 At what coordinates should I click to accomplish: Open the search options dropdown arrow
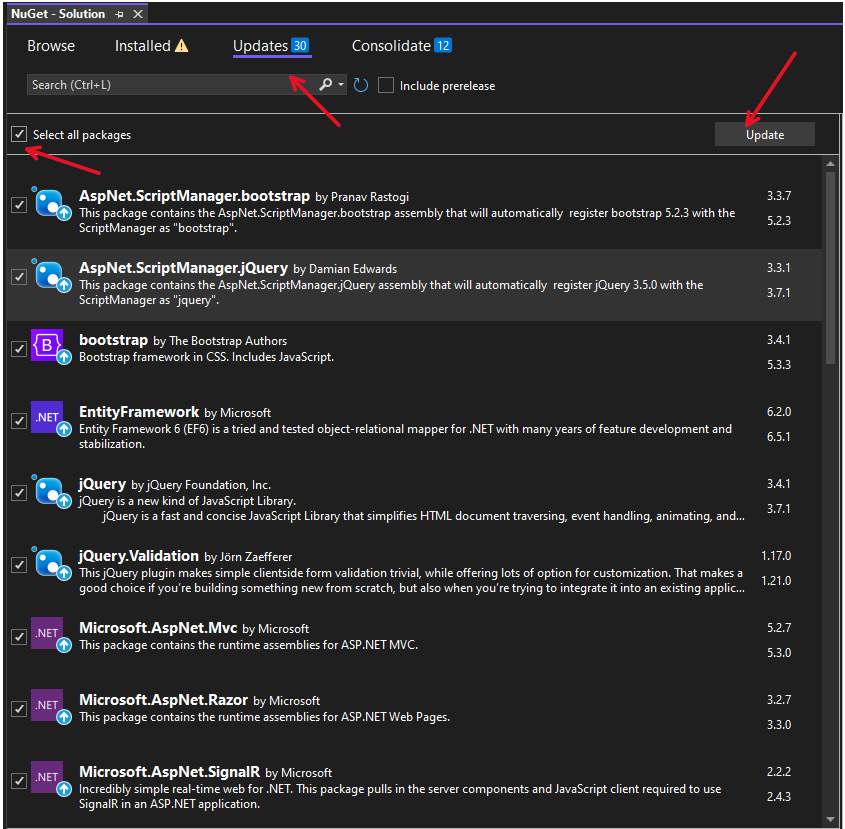[x=341, y=85]
